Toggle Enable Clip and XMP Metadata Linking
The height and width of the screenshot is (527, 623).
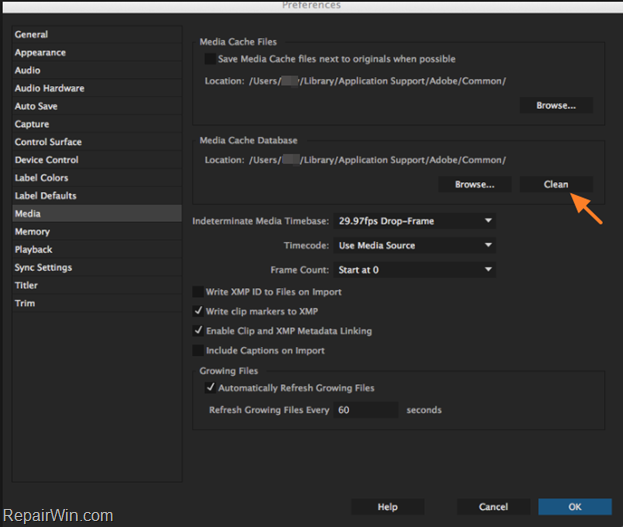[x=198, y=331]
